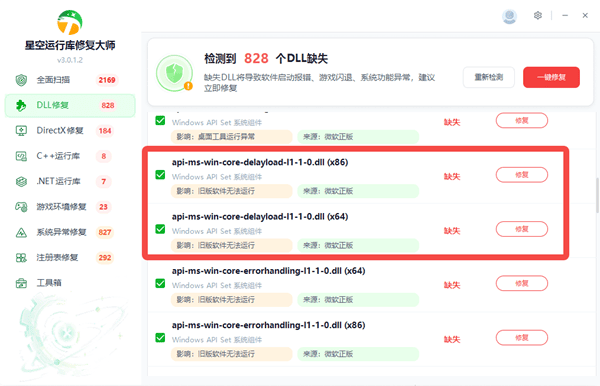Click the 全面扫描 shield icon
Viewport: 600px width, 386px height.
point(21,80)
